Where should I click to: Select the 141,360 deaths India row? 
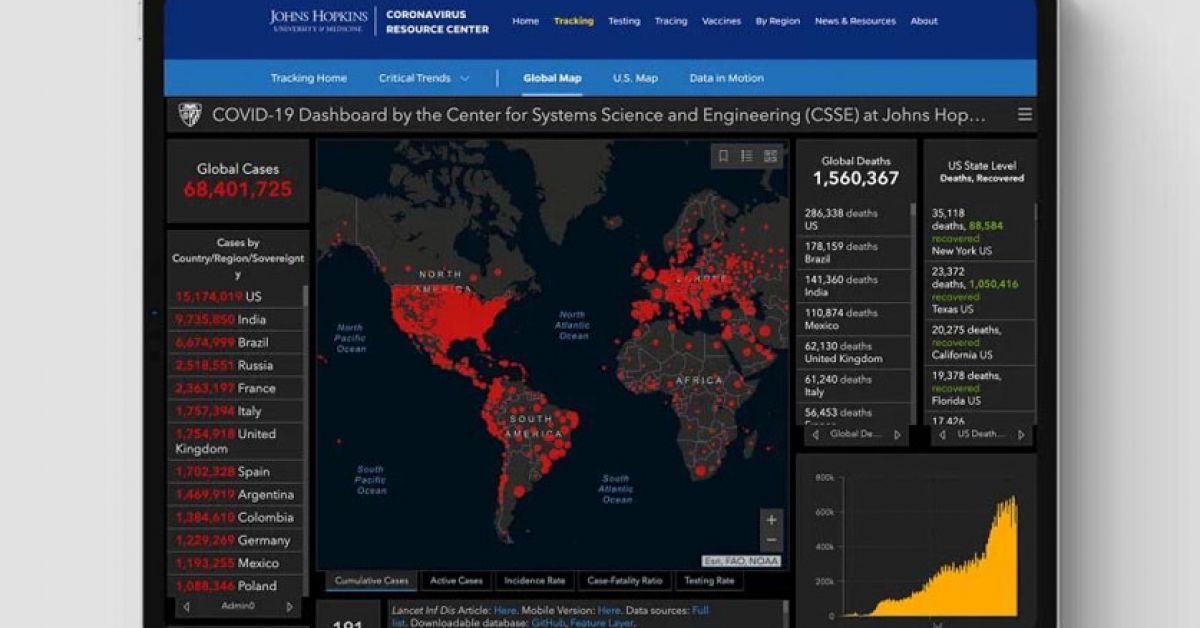coord(855,285)
